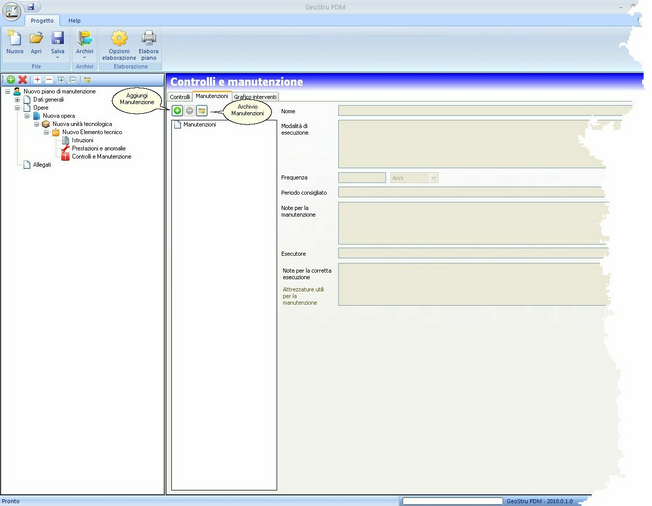Viewport: 652px width, 506px height.
Task: Select the Progetto ribbon tab
Action: coord(42,20)
